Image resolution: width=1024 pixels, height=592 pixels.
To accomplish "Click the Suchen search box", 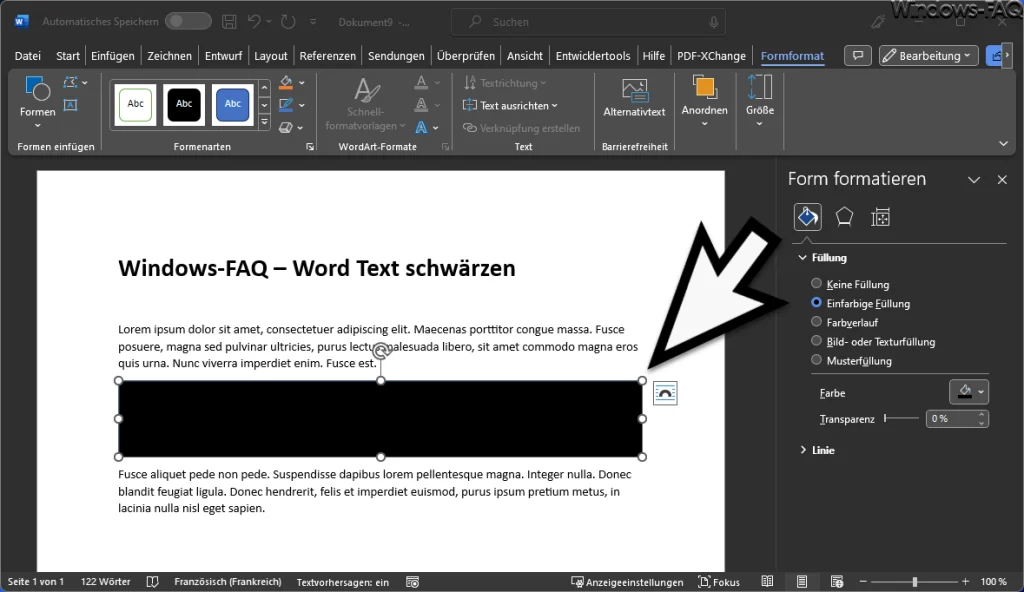I will [x=588, y=22].
